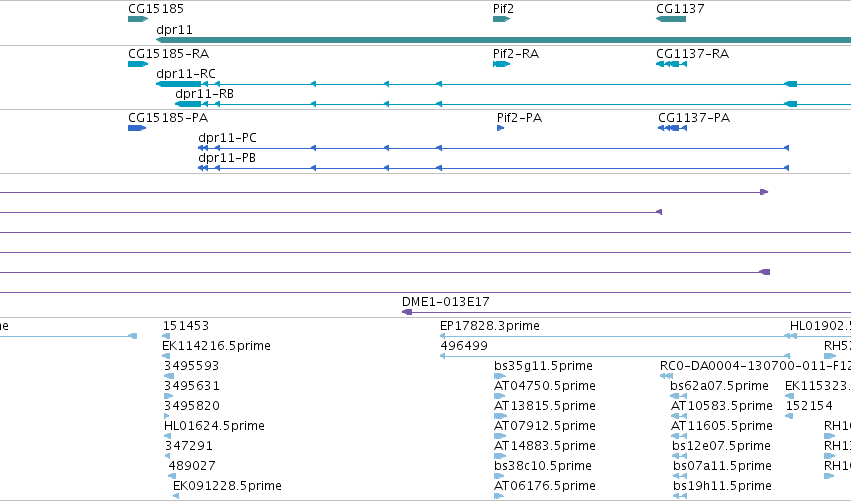851x501 pixels.
Task: Click the 347291 EST label
Action: tap(188, 446)
